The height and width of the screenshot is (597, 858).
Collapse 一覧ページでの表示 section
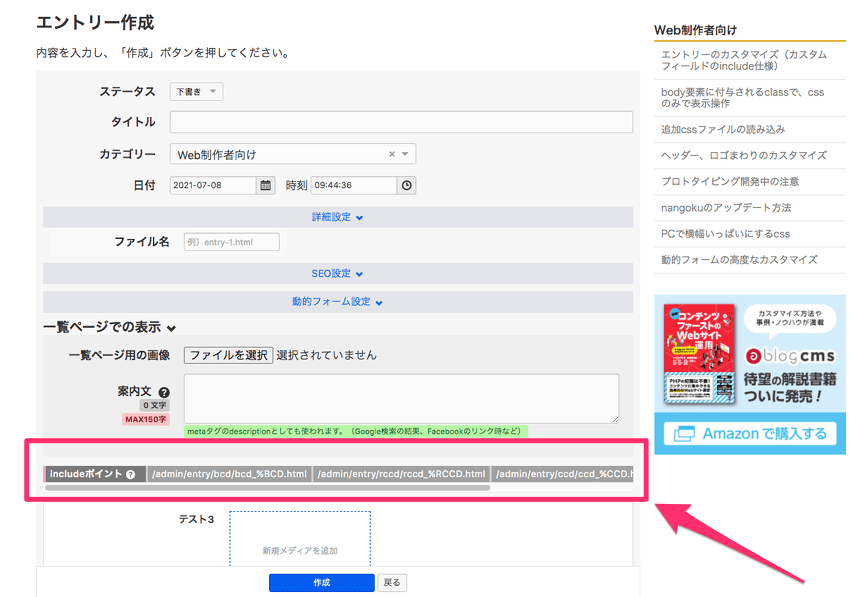pos(109,327)
